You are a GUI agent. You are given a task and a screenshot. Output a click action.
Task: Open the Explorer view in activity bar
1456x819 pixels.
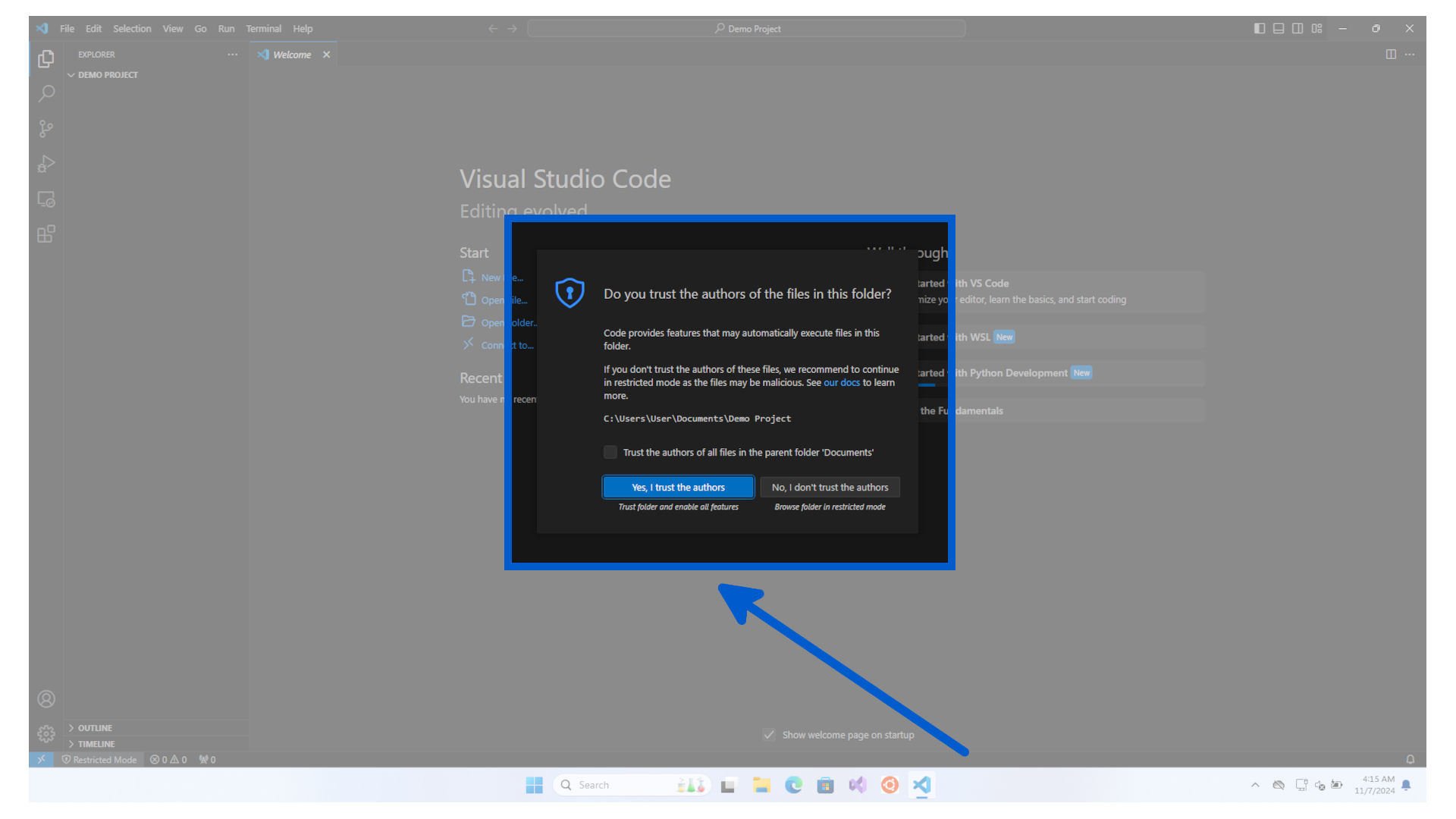[x=46, y=58]
